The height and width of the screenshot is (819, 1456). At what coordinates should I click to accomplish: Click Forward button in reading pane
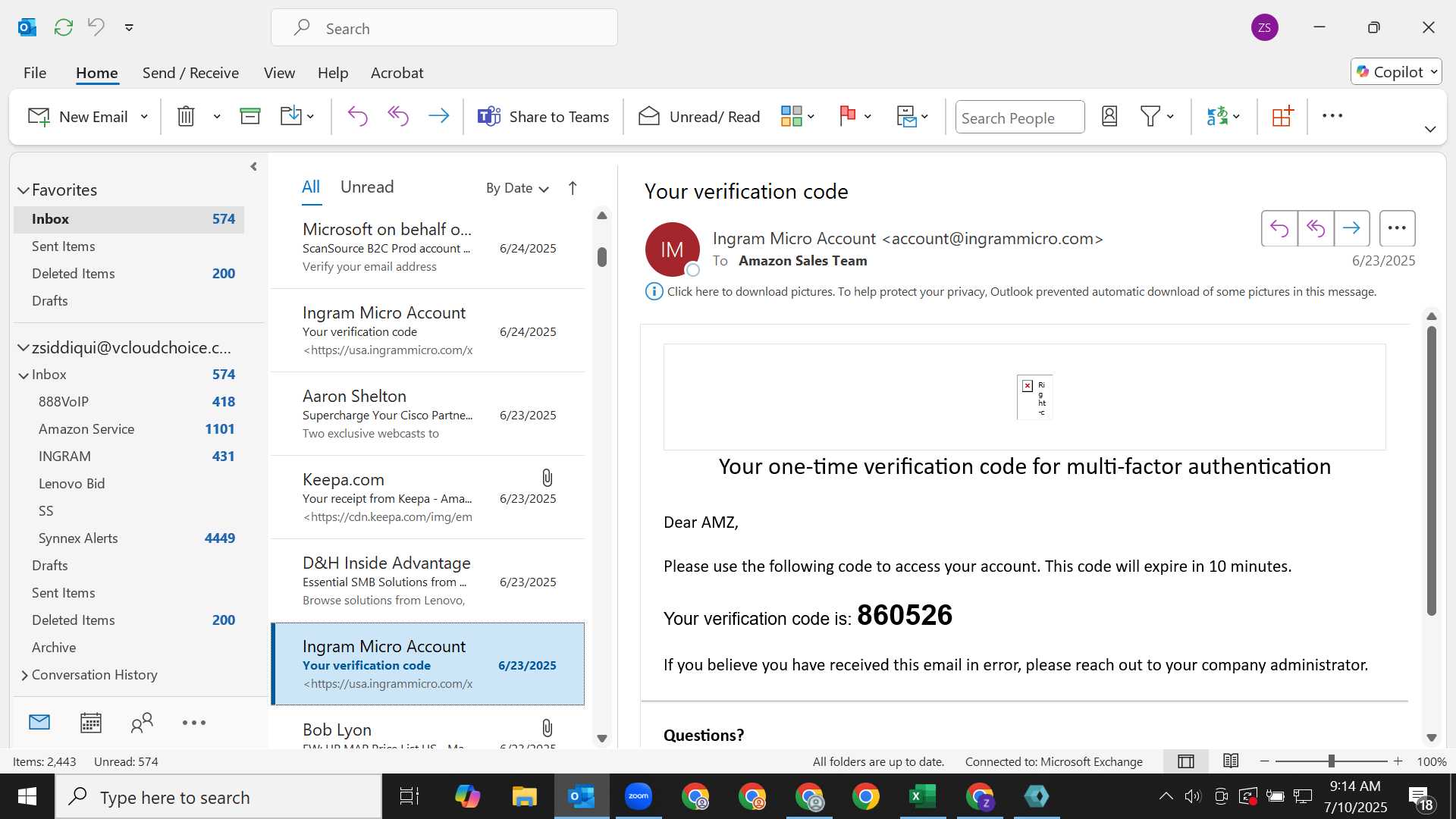click(1351, 228)
